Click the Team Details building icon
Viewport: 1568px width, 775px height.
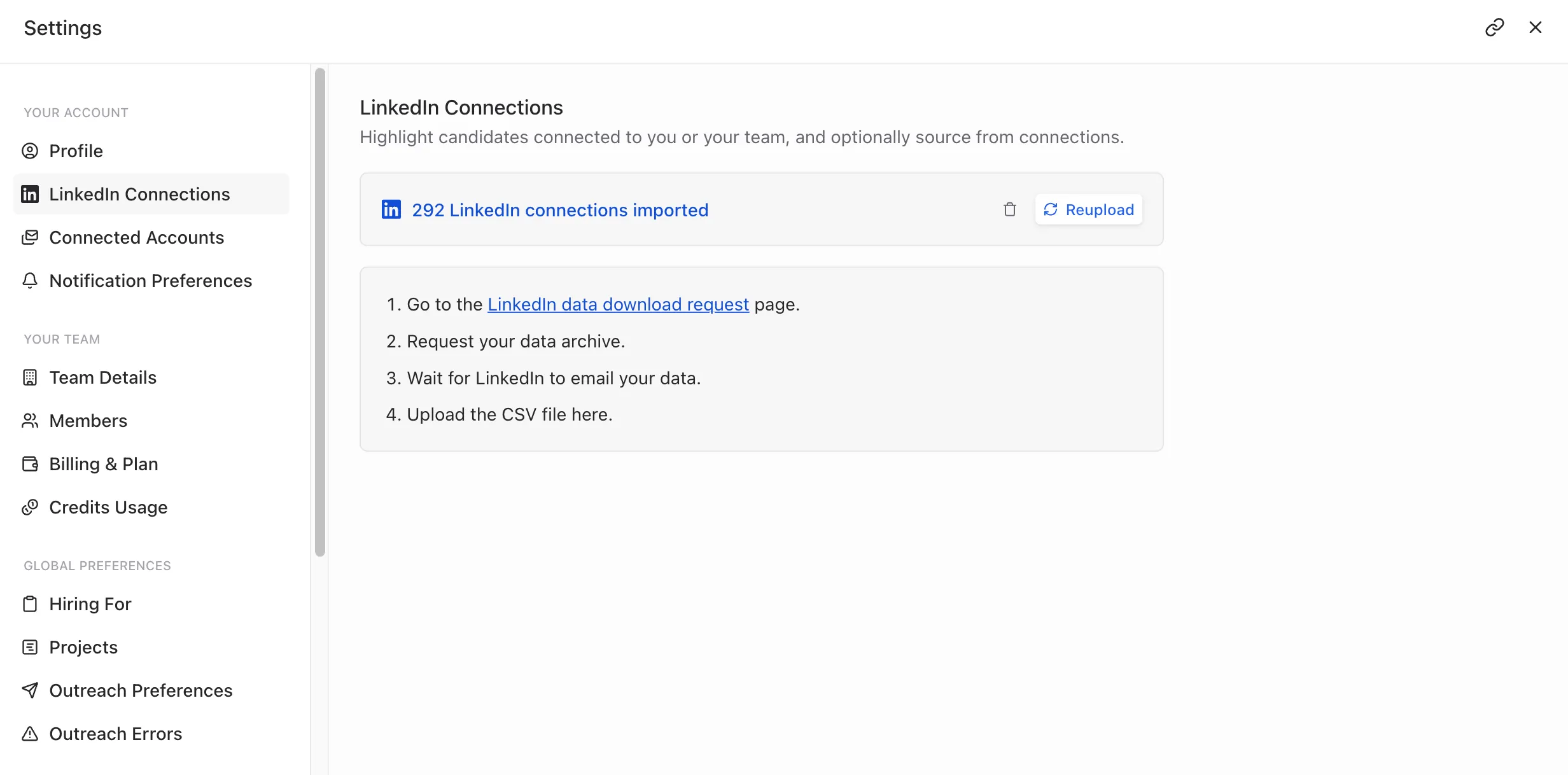tap(30, 377)
